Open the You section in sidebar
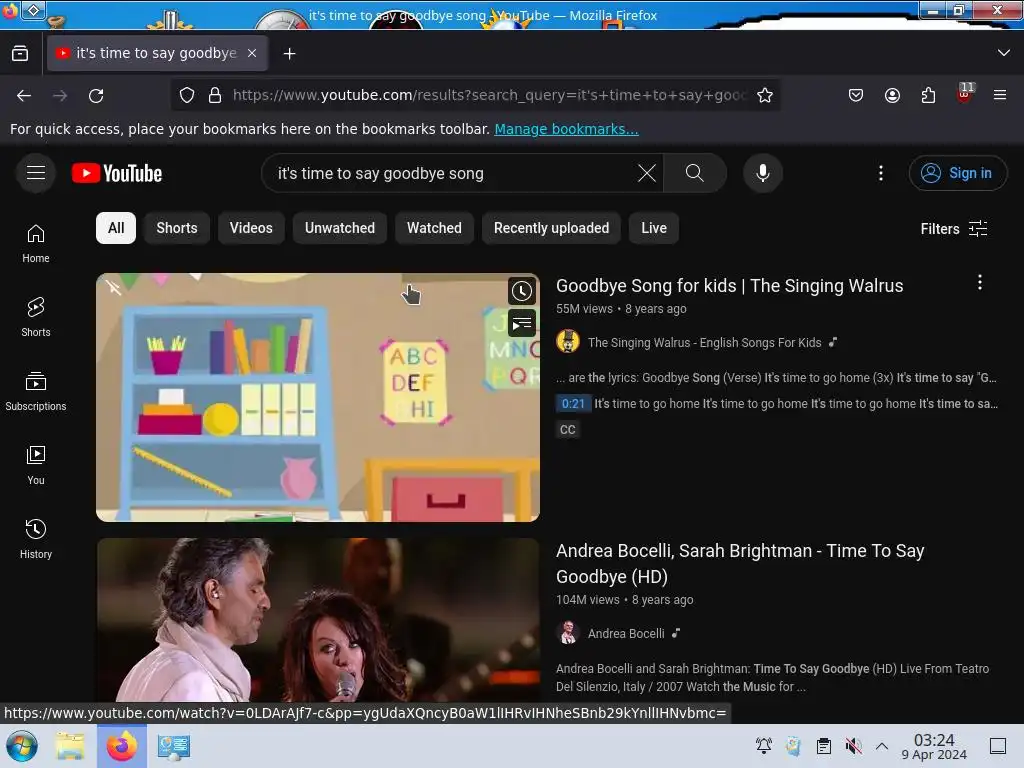The image size is (1024, 768). click(x=36, y=465)
